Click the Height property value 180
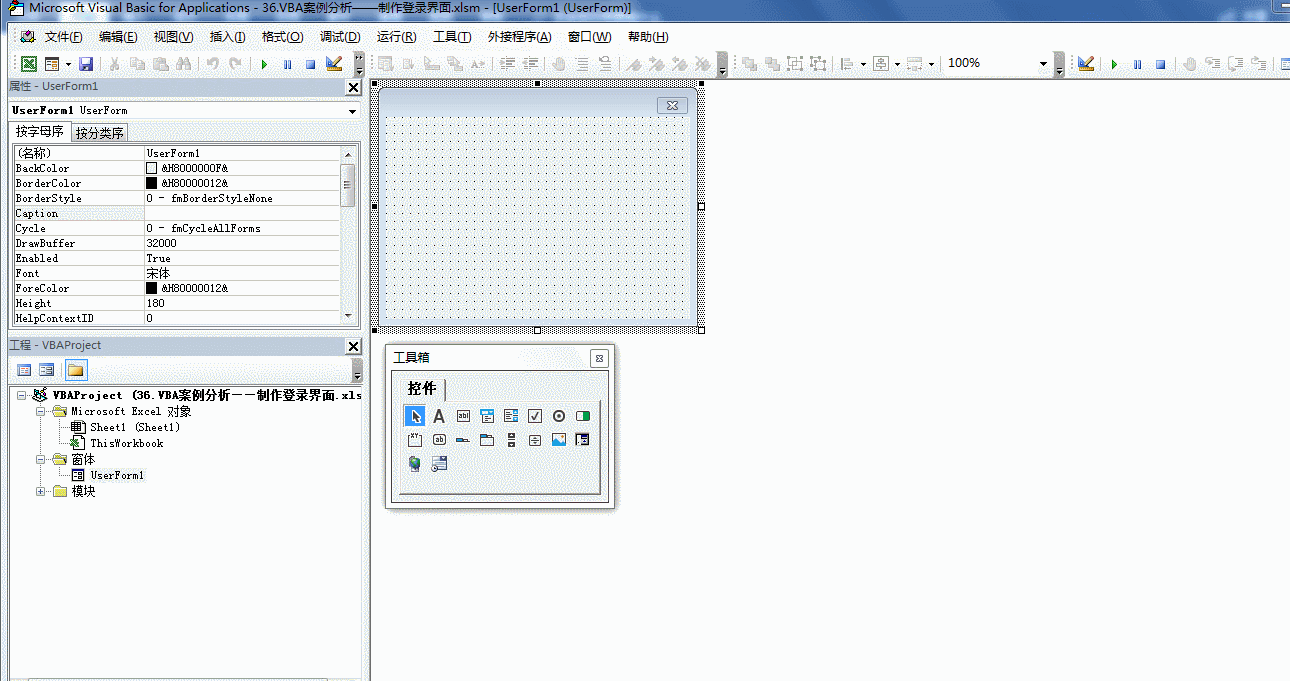 point(242,304)
